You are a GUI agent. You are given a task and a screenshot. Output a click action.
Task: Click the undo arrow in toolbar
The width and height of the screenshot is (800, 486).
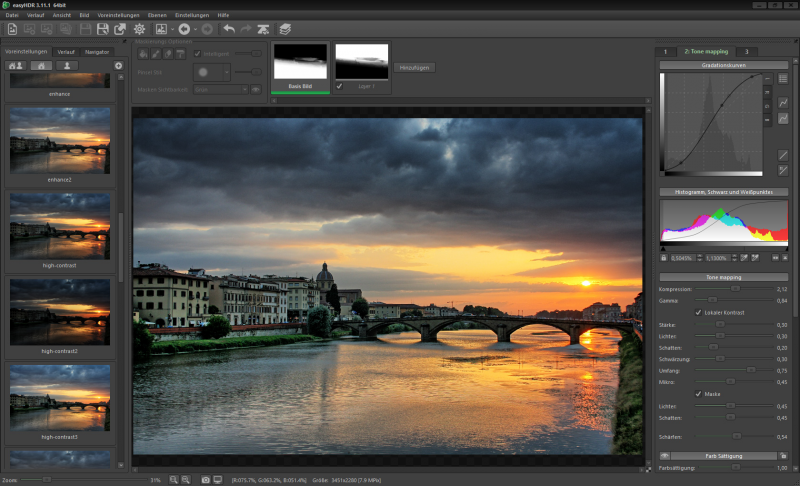tap(228, 29)
